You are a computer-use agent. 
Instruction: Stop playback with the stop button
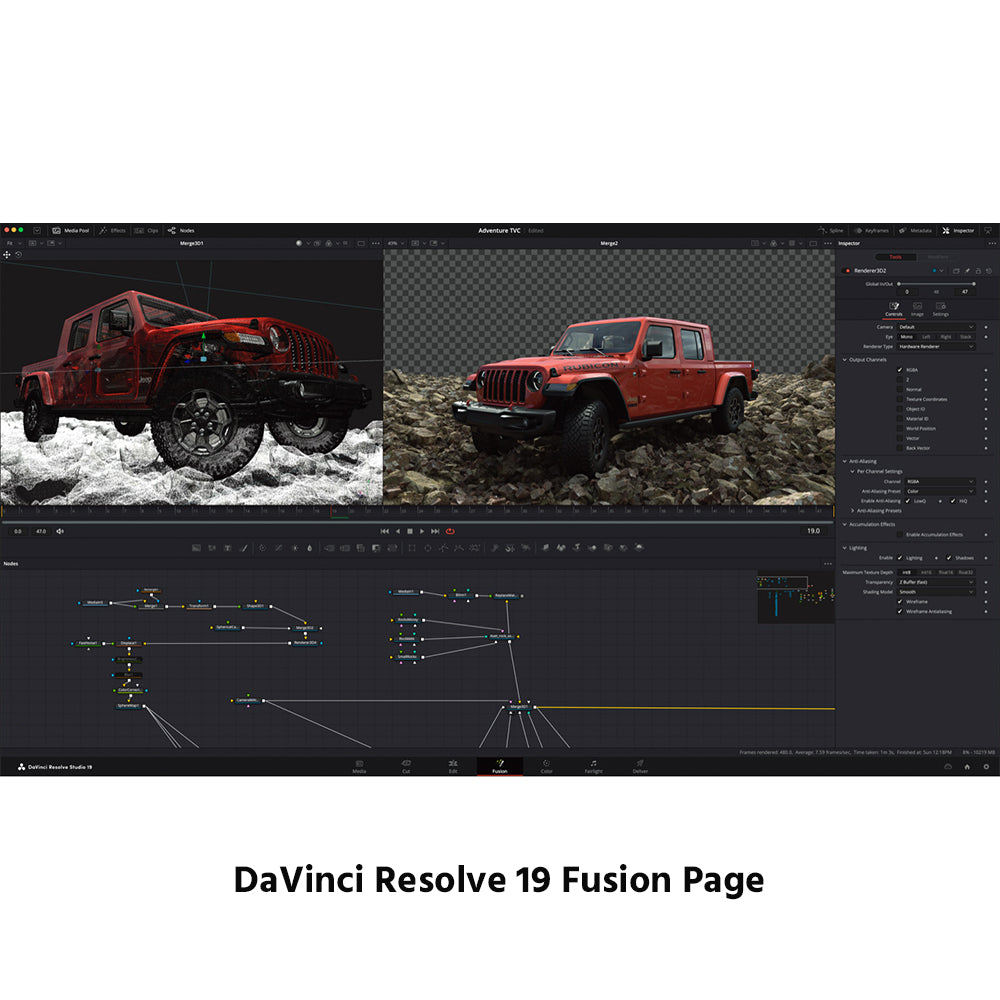pos(410,531)
